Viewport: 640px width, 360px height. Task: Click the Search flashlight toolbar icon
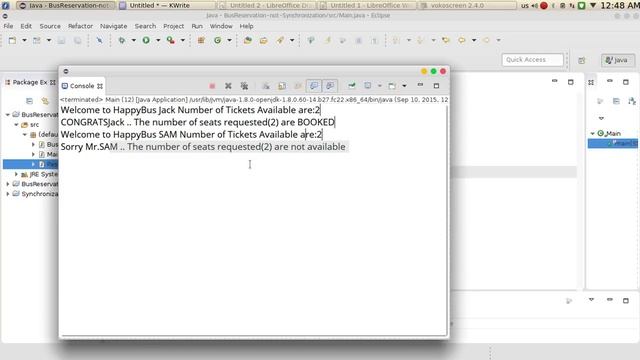[x=280, y=40]
